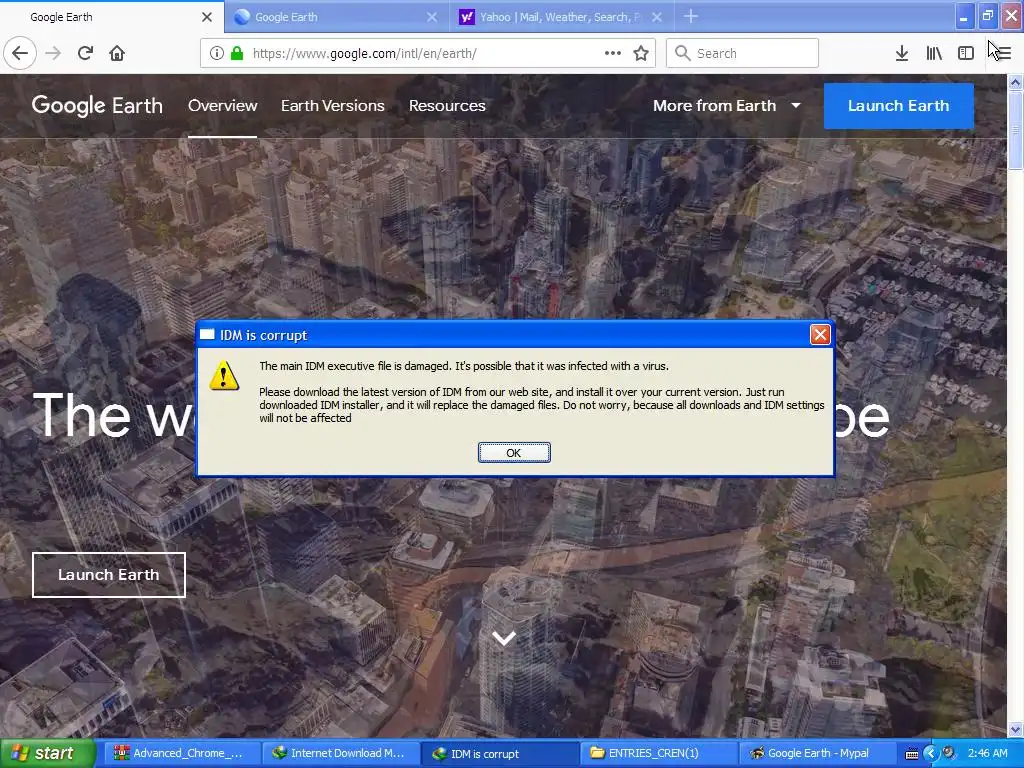The image size is (1024, 768).
Task: Open the downloads arrow icon
Action: (901, 53)
